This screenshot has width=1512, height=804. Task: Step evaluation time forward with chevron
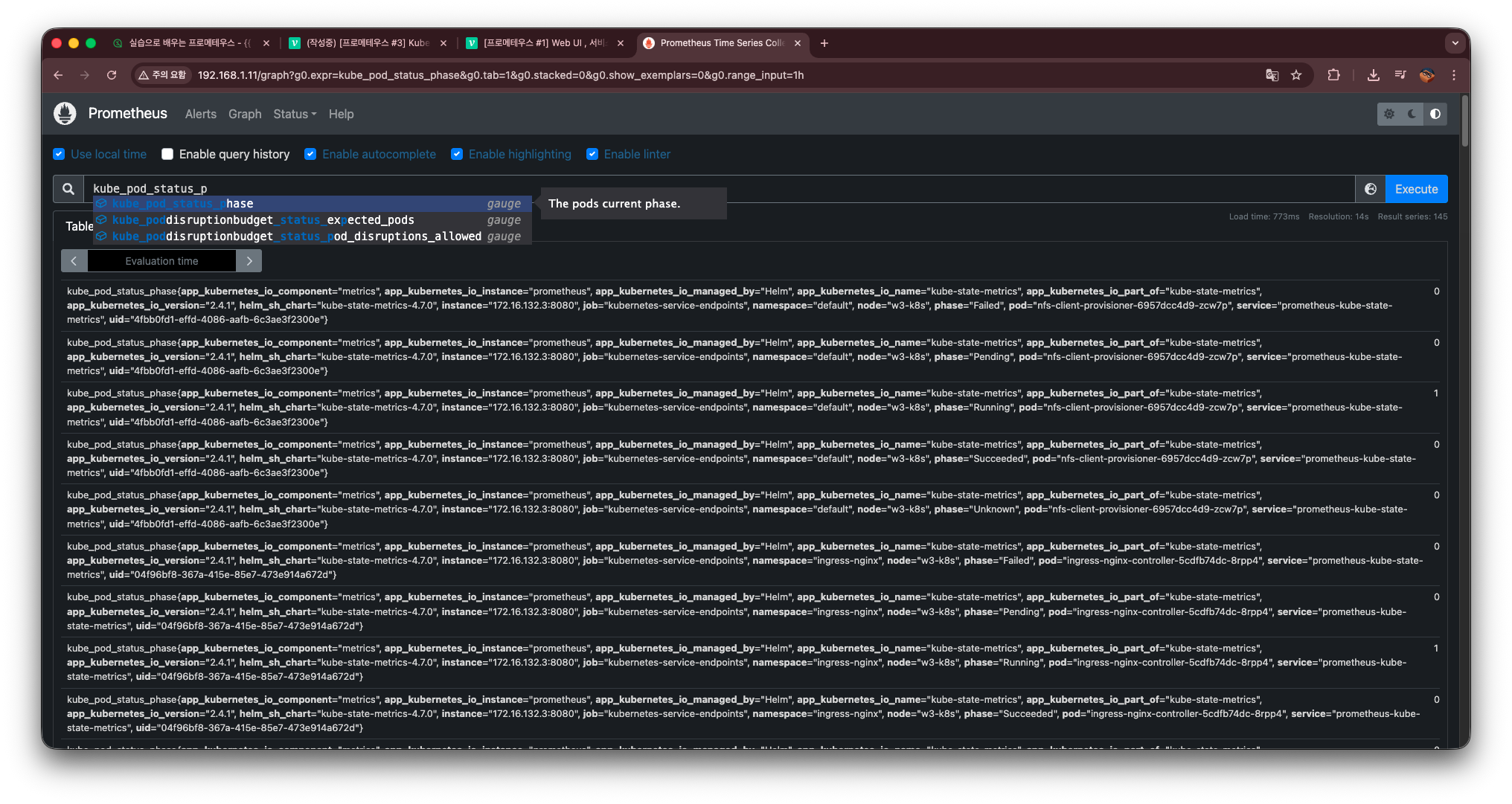click(x=249, y=261)
